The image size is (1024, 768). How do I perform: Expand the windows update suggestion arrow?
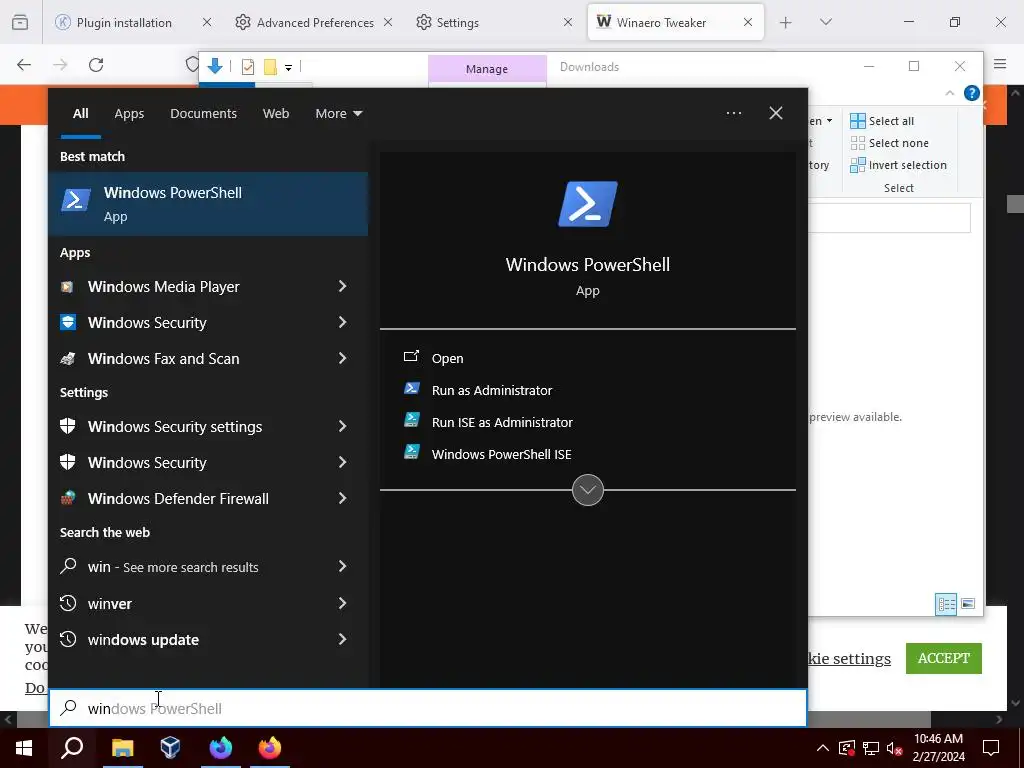click(x=342, y=639)
